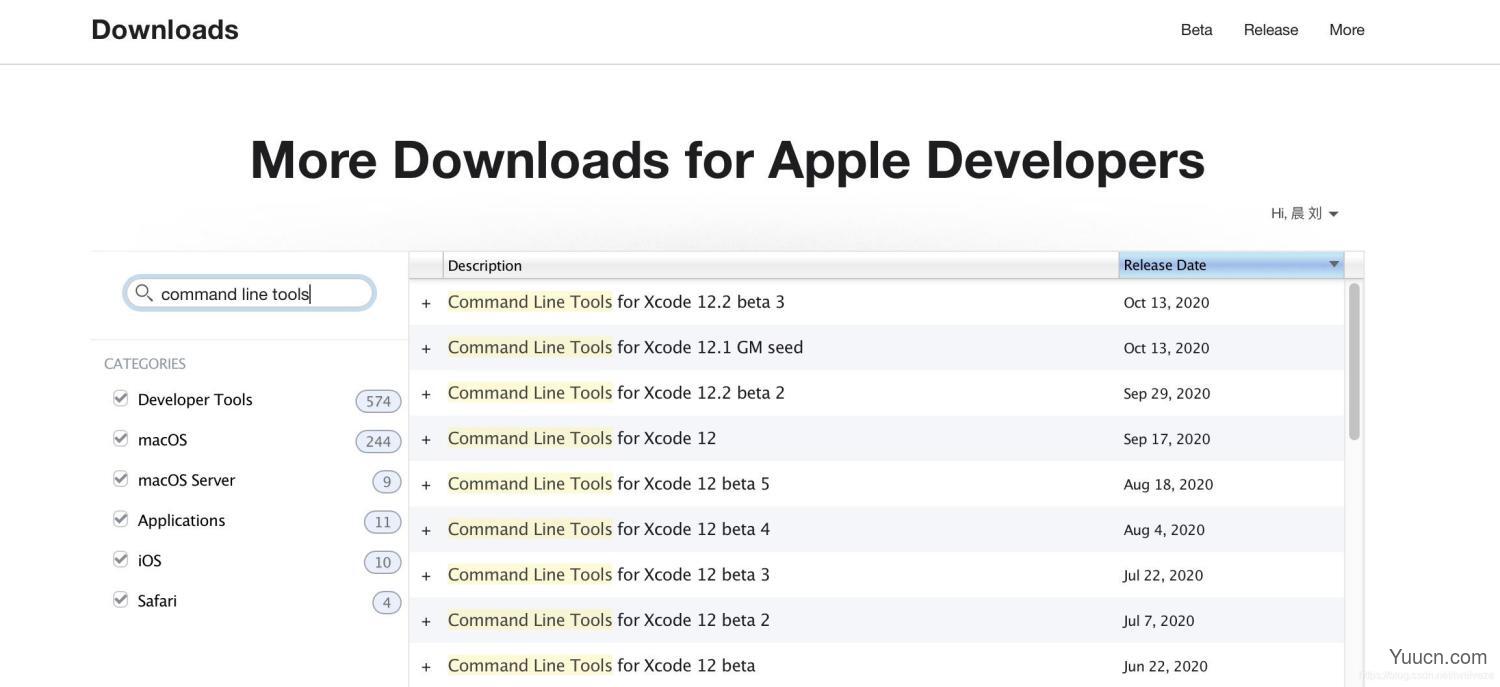Expand the Xcode 12 beta 4 row

point(426,530)
